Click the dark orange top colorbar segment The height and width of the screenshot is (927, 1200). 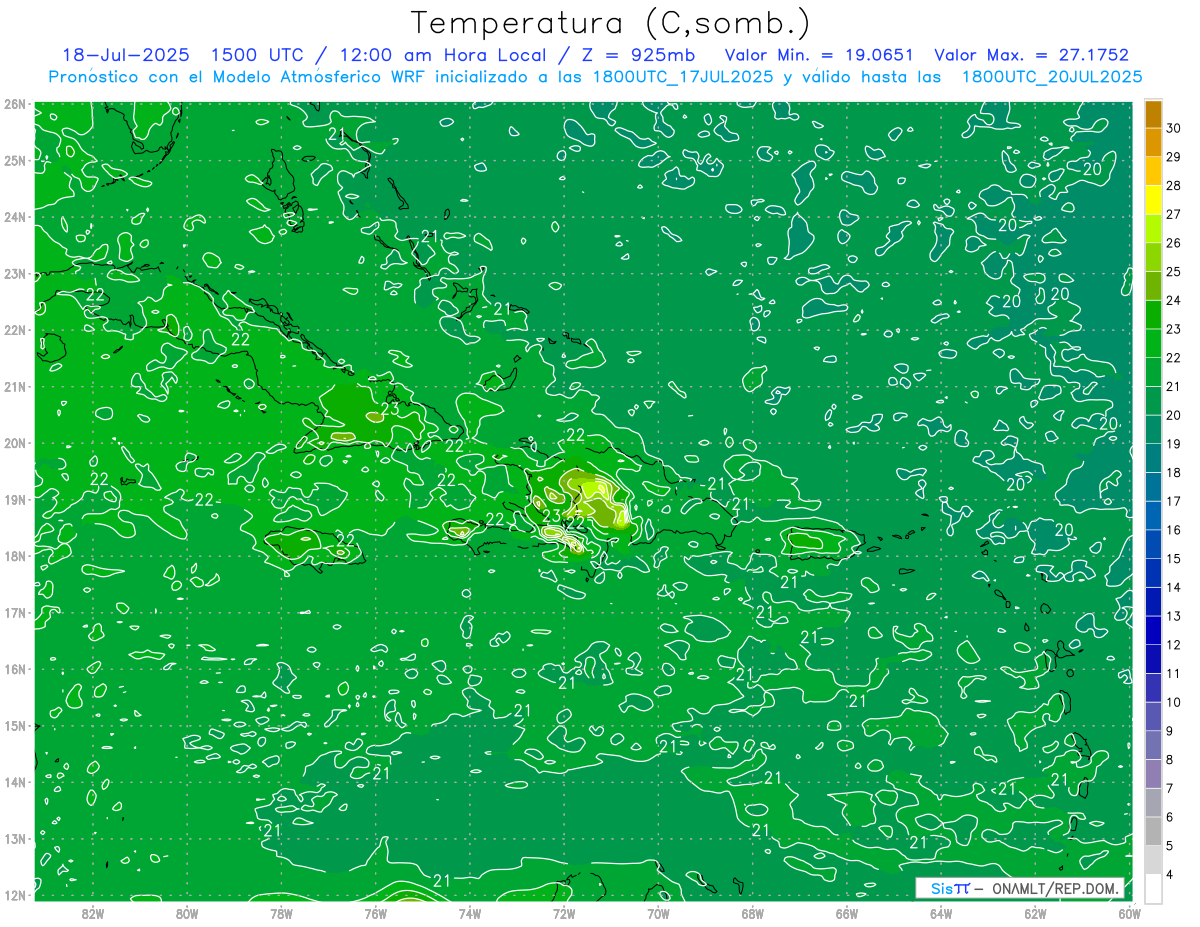pyautogui.click(x=1153, y=114)
